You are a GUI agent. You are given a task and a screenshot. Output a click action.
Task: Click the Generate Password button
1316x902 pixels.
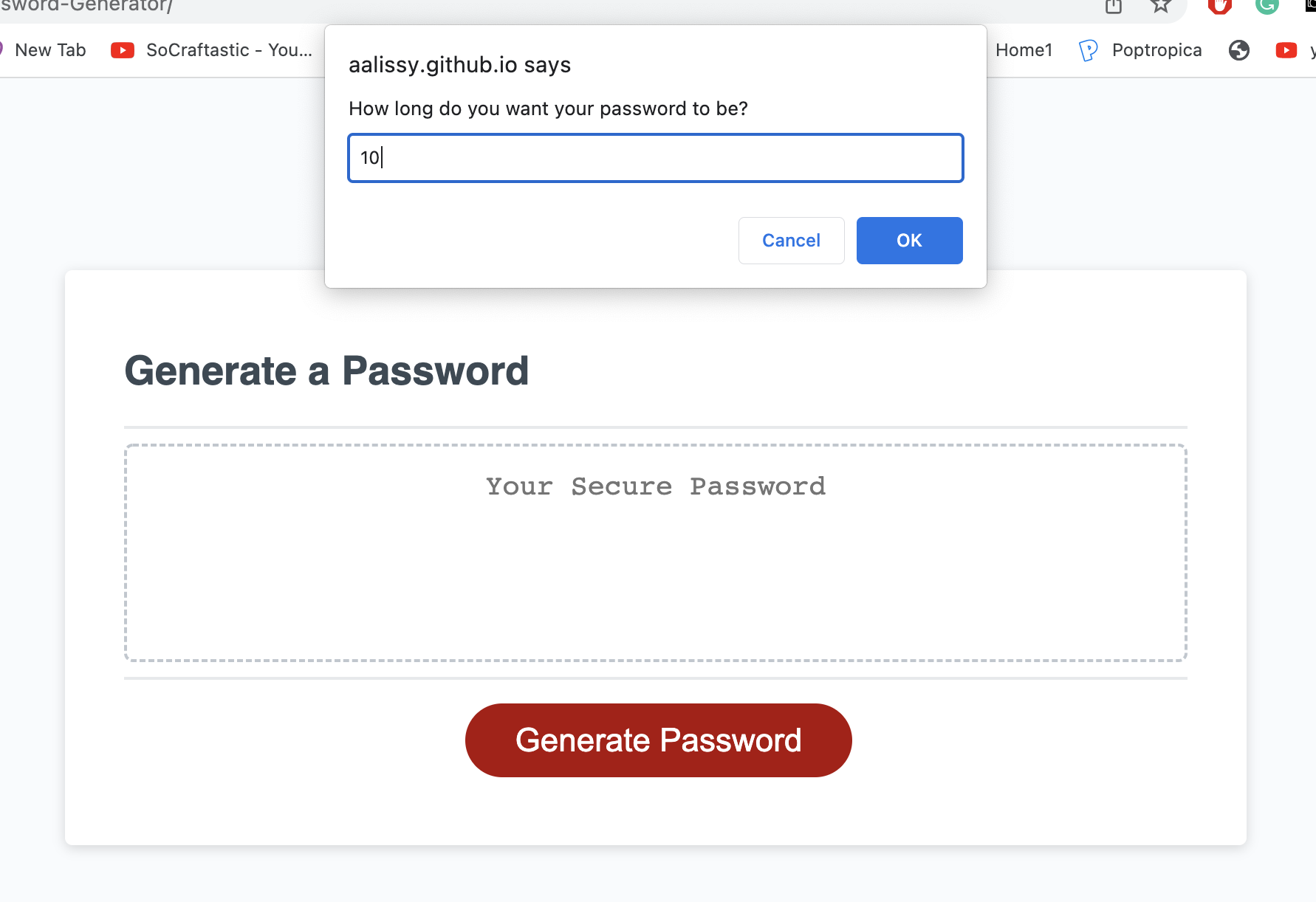tap(658, 740)
